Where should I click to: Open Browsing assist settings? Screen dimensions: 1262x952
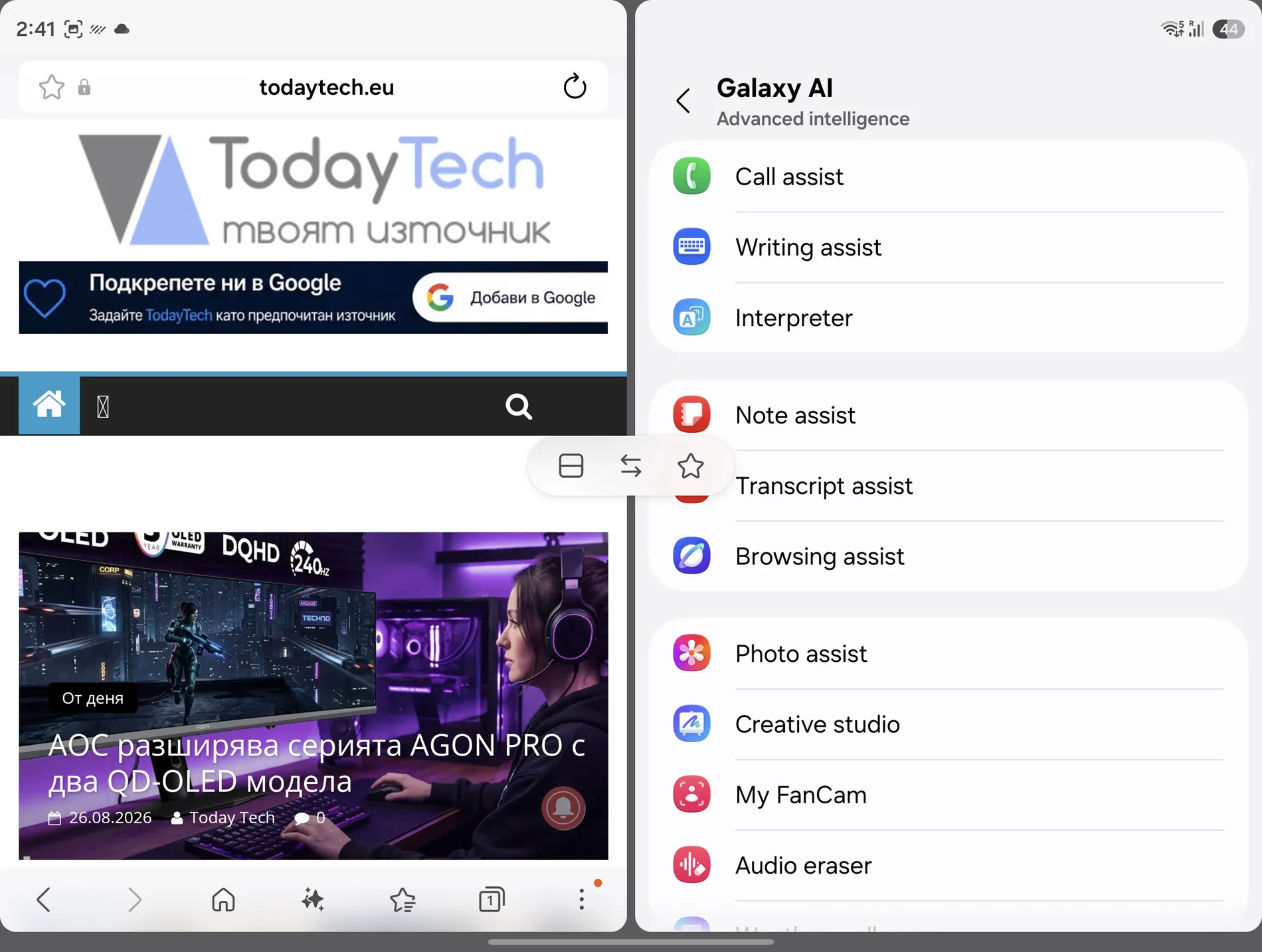tap(948, 556)
